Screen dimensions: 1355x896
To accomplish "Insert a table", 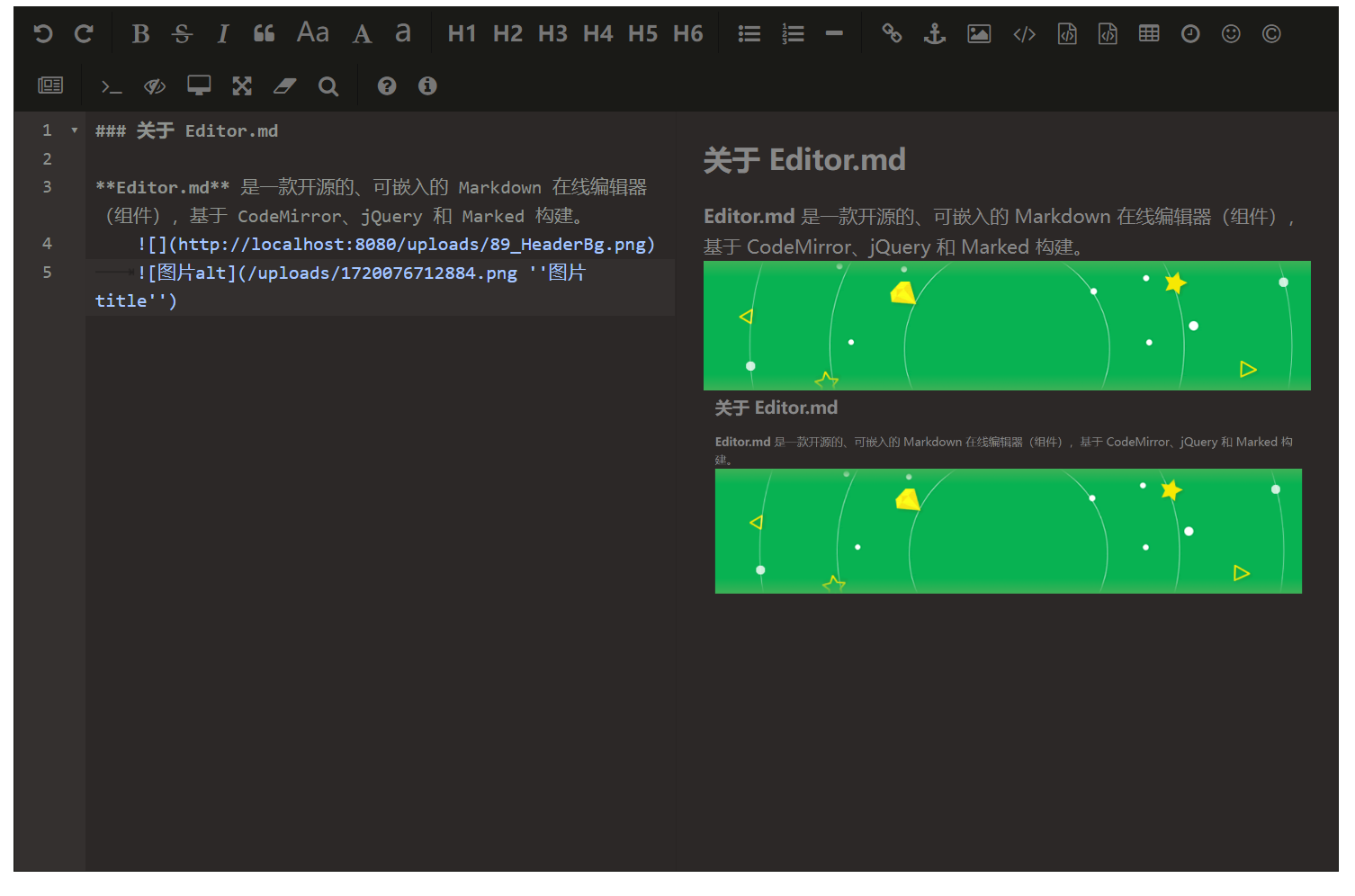I will (x=1149, y=34).
